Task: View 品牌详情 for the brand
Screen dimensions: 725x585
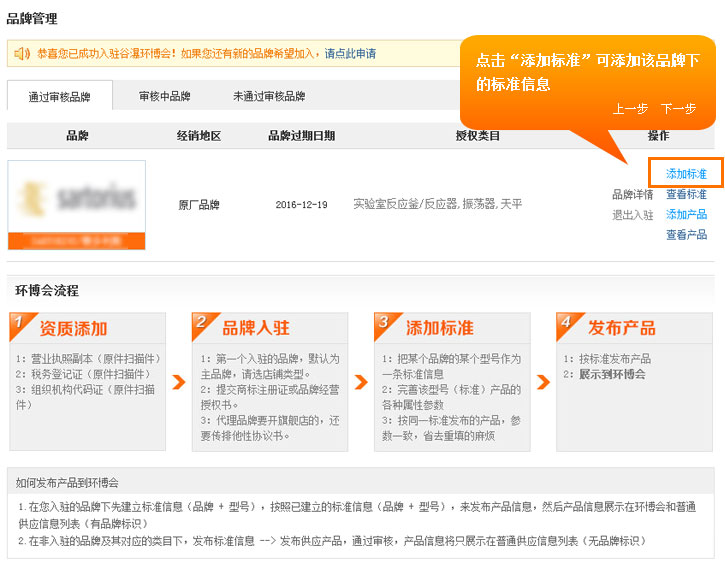Action: coord(632,194)
